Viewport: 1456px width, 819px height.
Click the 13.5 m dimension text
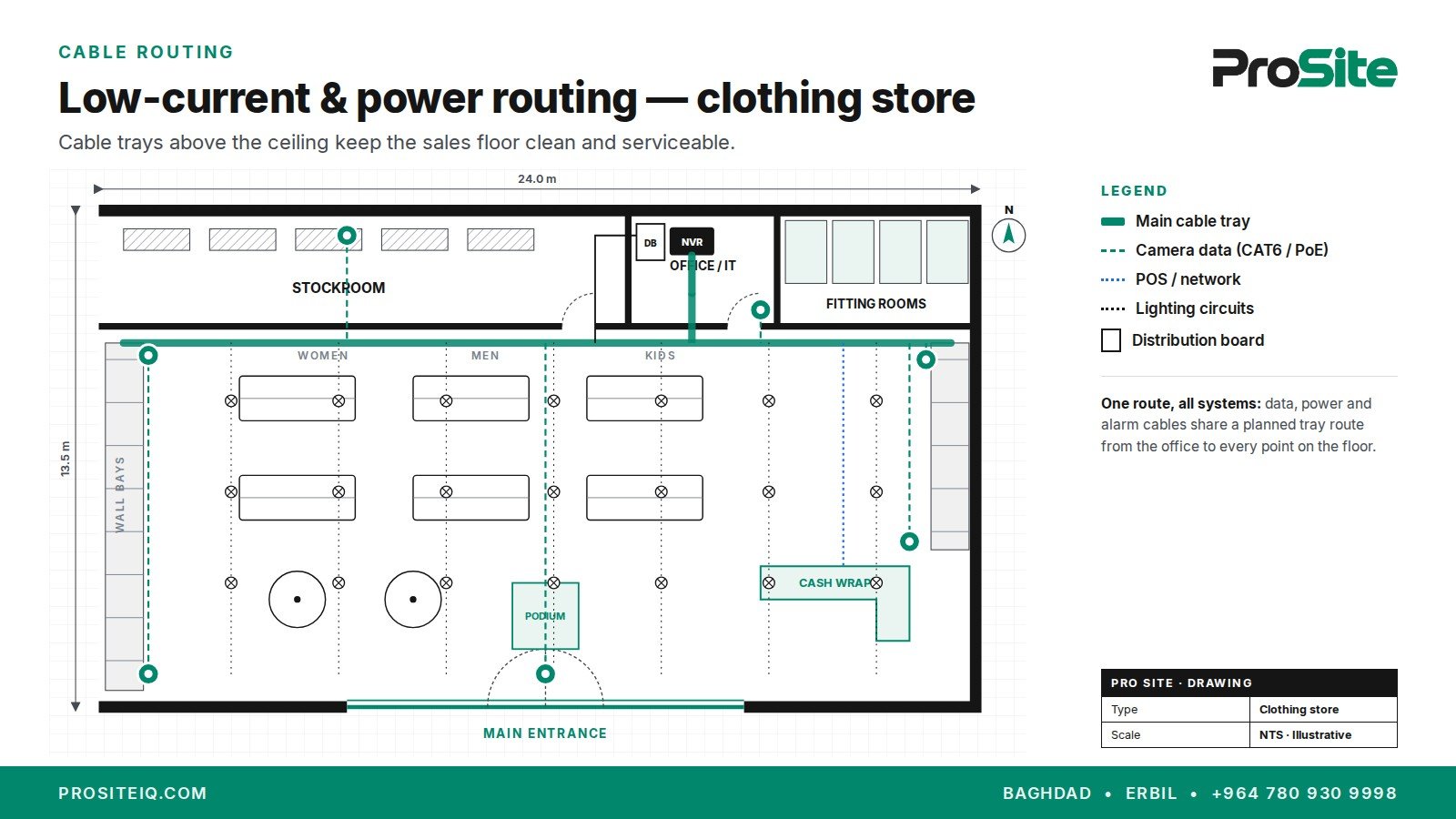pyautogui.click(x=66, y=459)
